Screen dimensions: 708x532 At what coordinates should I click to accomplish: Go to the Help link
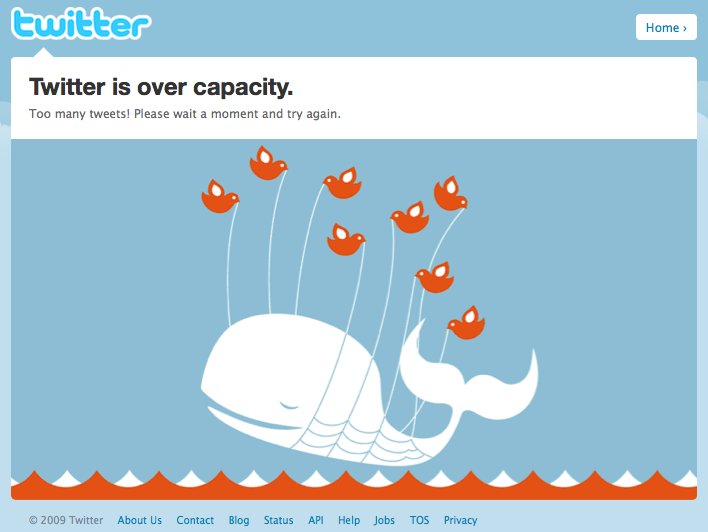tap(349, 520)
